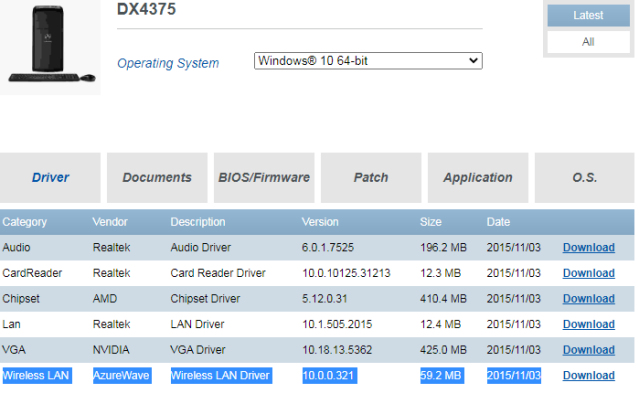Click the Chipset category cell

(x=21, y=299)
